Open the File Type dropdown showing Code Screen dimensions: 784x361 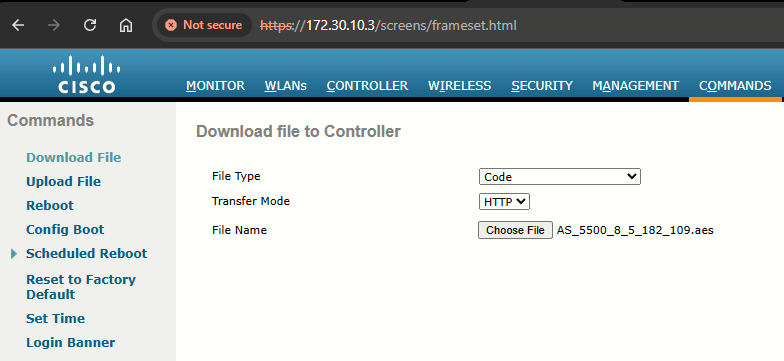point(560,177)
